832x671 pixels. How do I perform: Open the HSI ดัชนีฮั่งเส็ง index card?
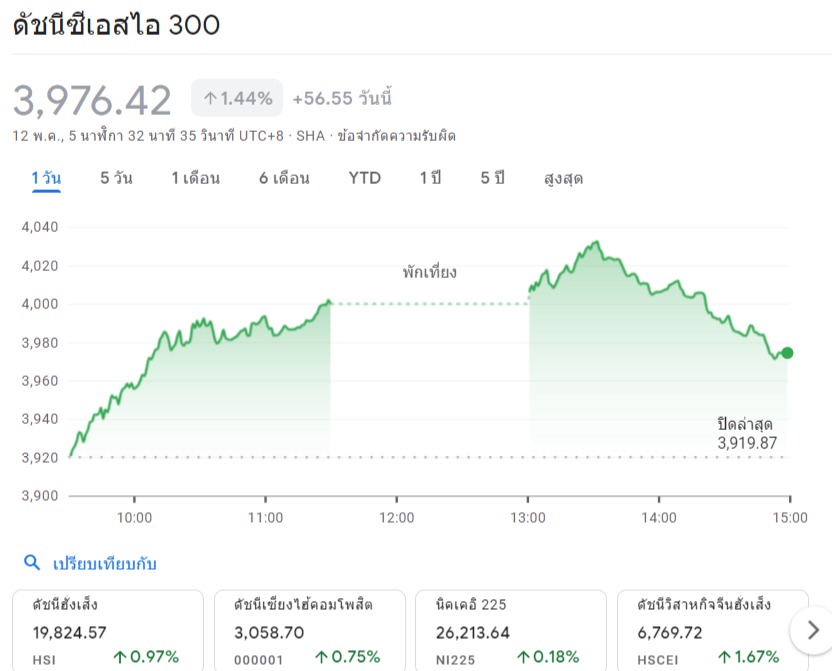[107, 630]
